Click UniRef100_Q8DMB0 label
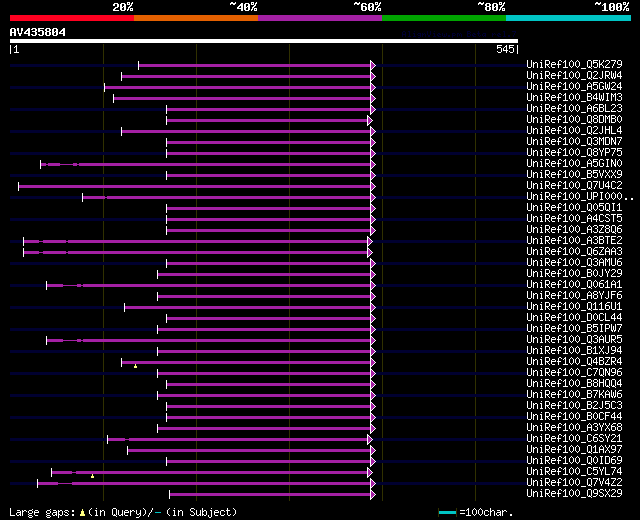This screenshot has height=520, width=640. click(574, 120)
